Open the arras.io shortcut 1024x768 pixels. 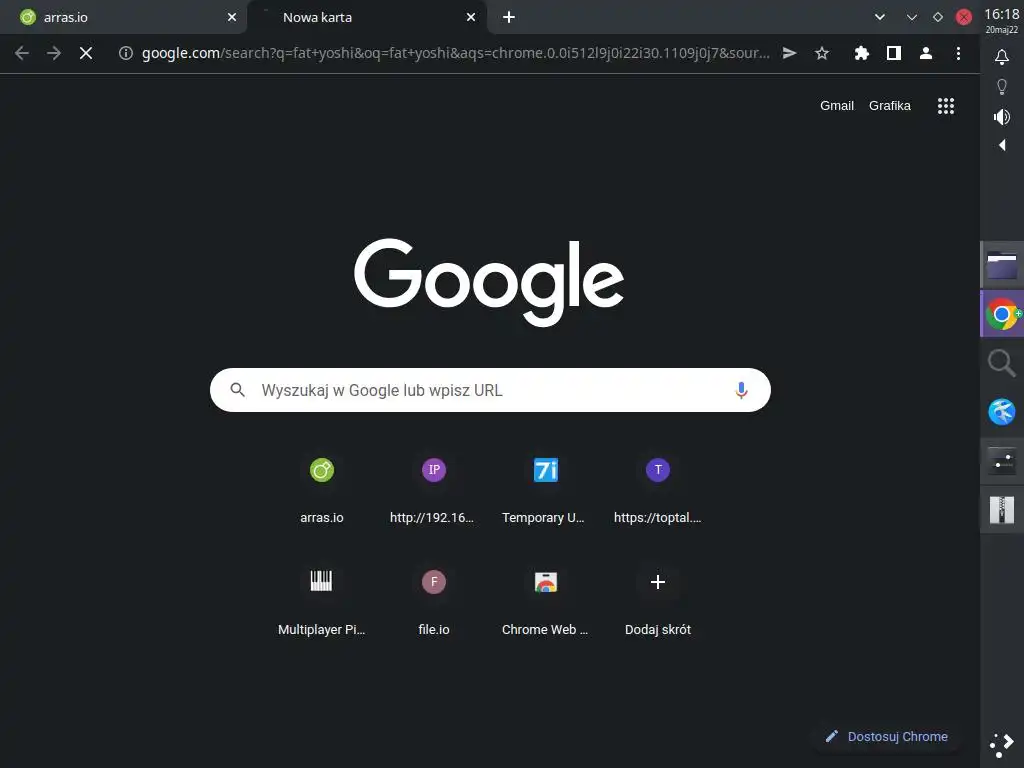click(x=321, y=490)
